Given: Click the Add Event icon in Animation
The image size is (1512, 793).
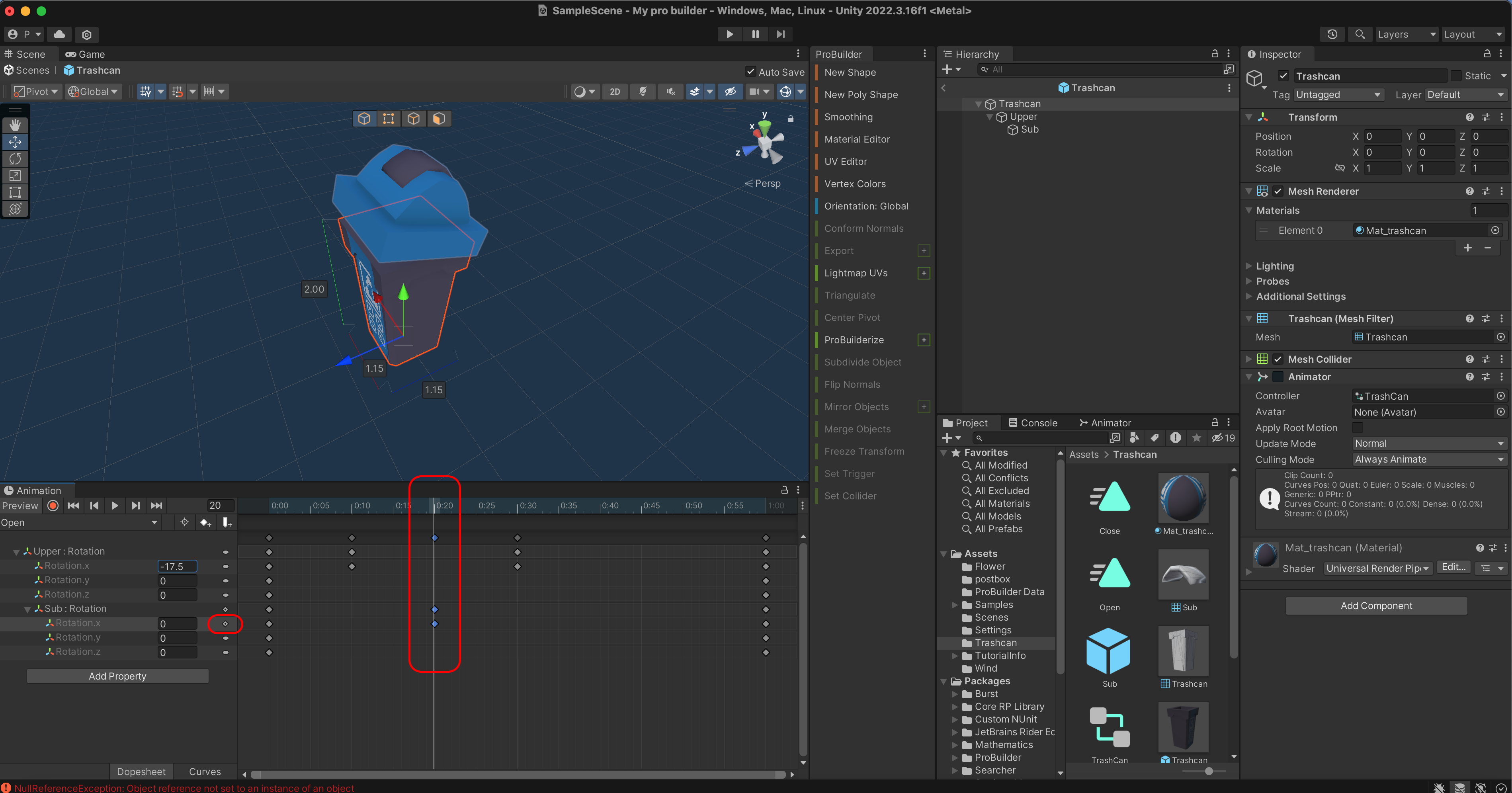Looking at the screenshot, I should point(227,522).
